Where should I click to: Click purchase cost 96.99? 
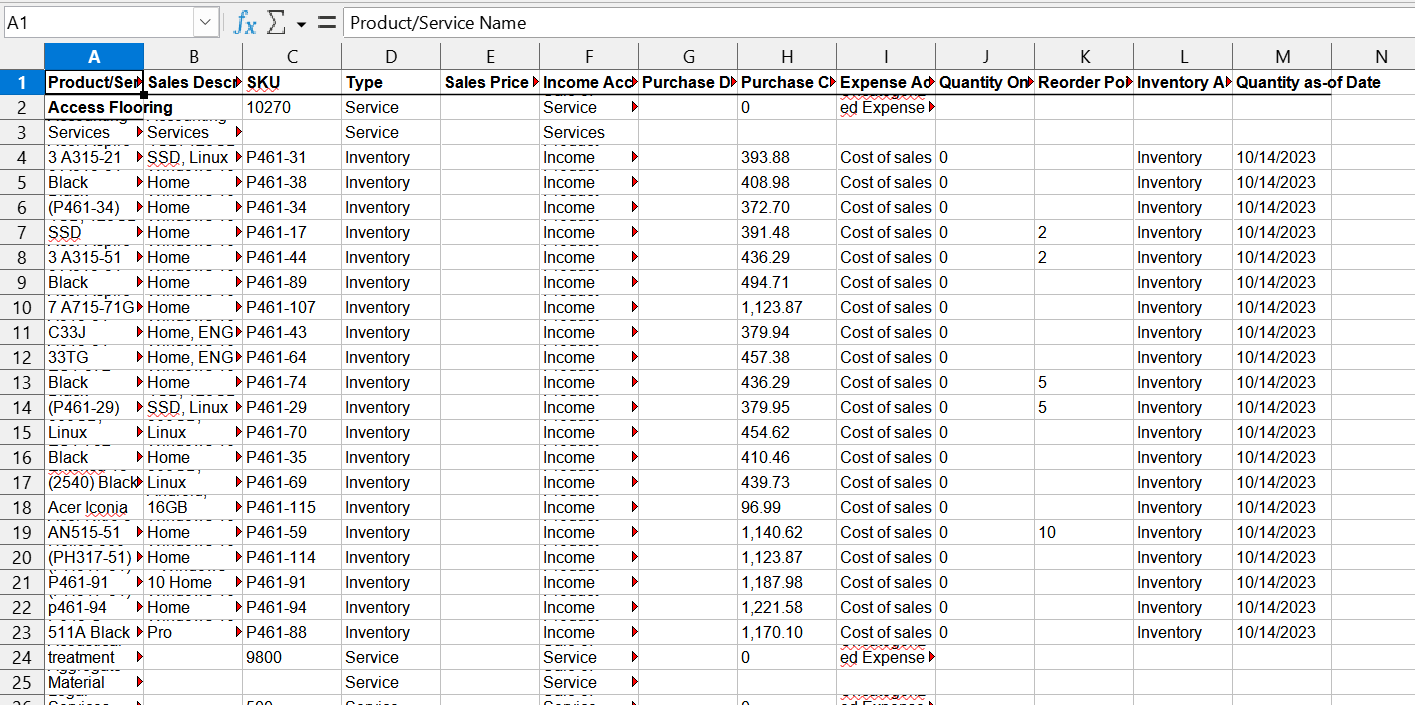tap(787, 507)
